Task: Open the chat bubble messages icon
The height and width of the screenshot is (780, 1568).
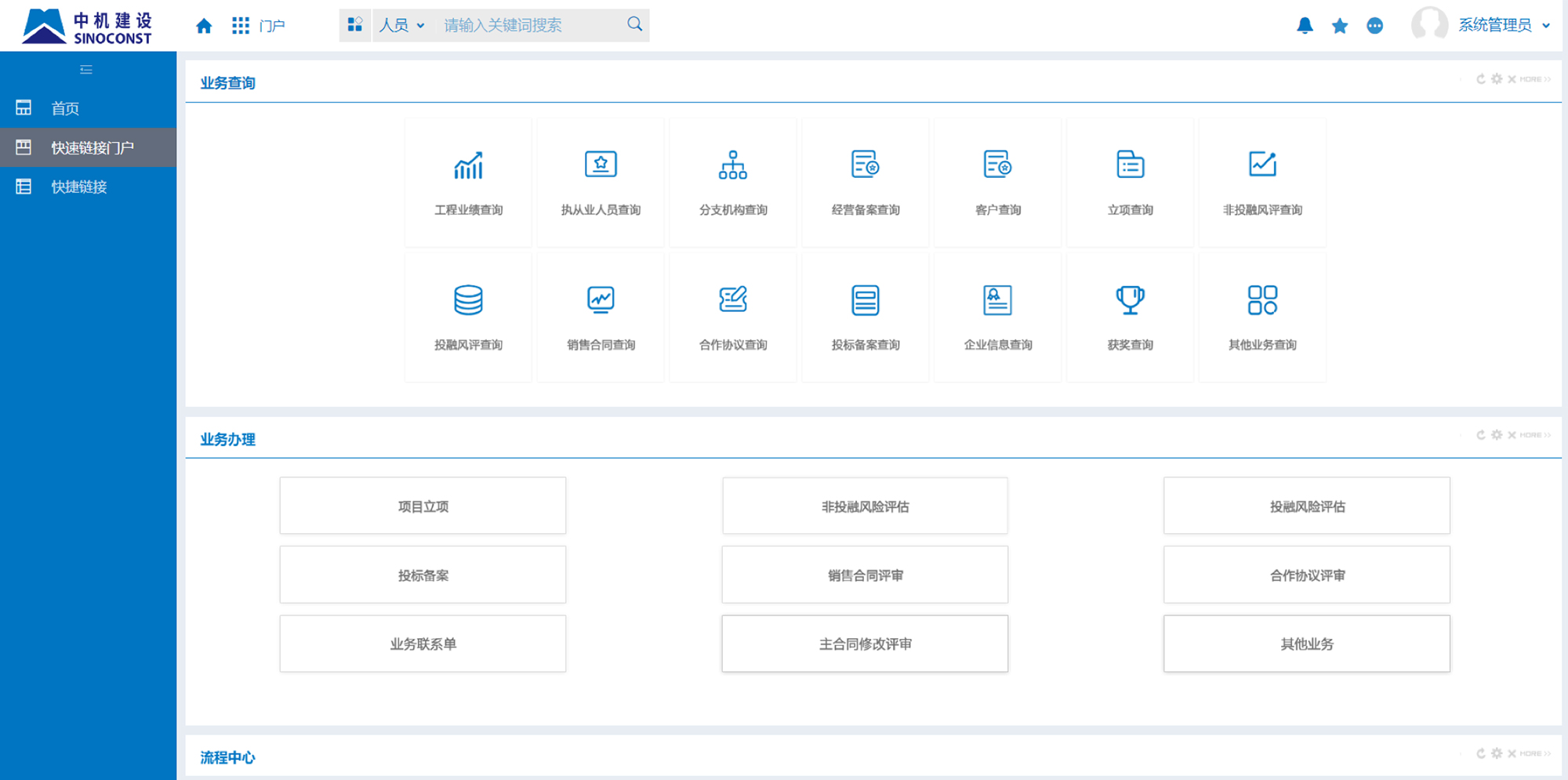Action: click(1375, 26)
